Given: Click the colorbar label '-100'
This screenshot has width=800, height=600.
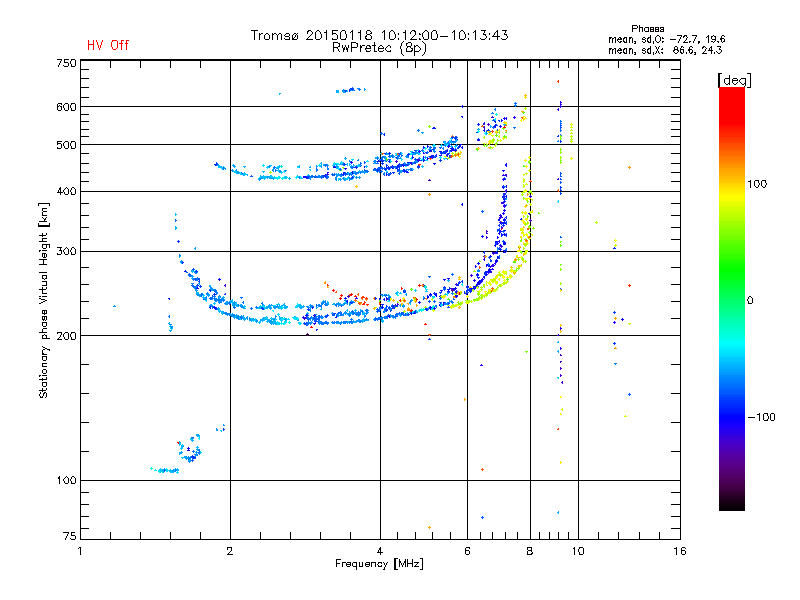Looking at the screenshot, I should [761, 417].
